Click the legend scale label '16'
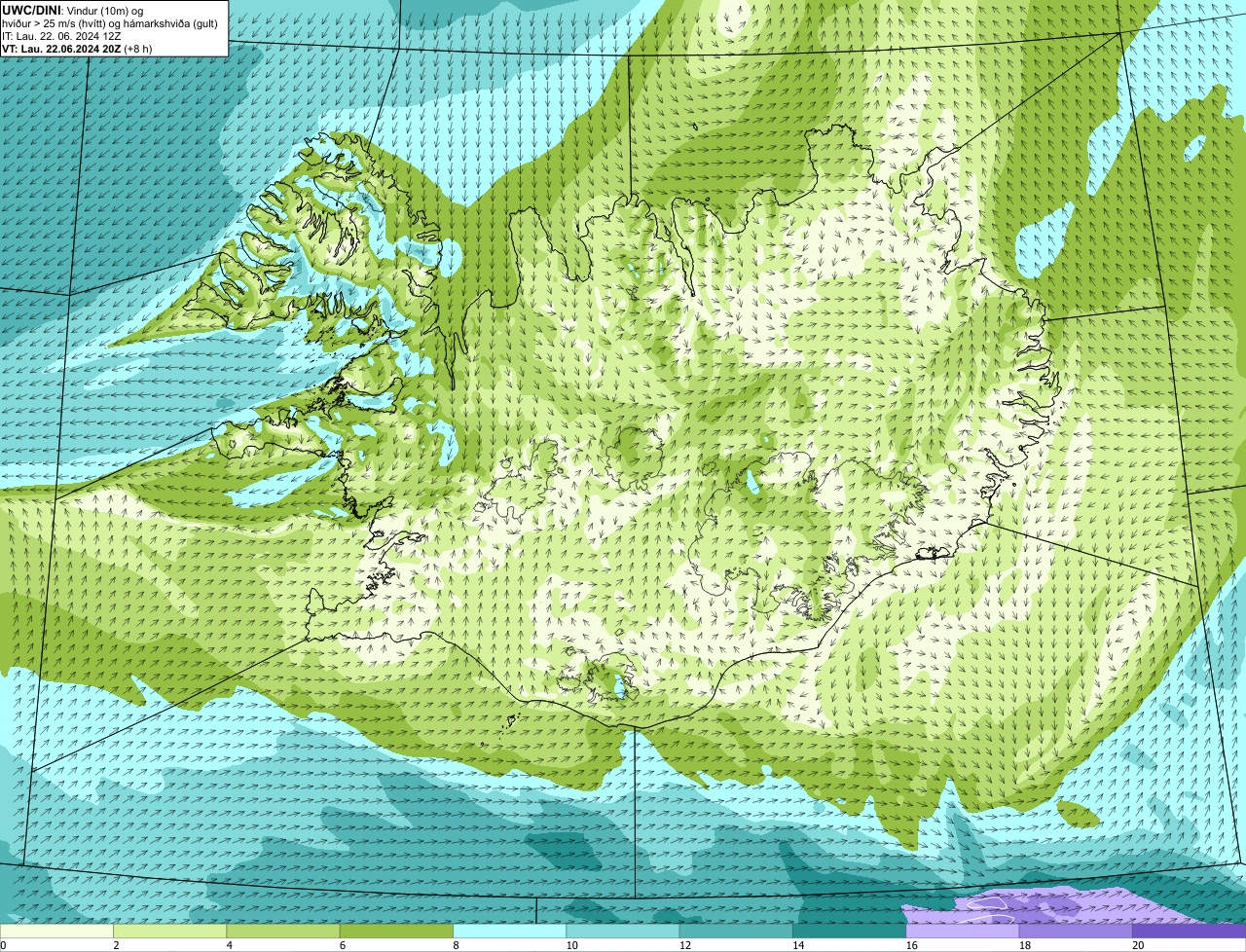Viewport: 1246px width, 952px height. 911,945
